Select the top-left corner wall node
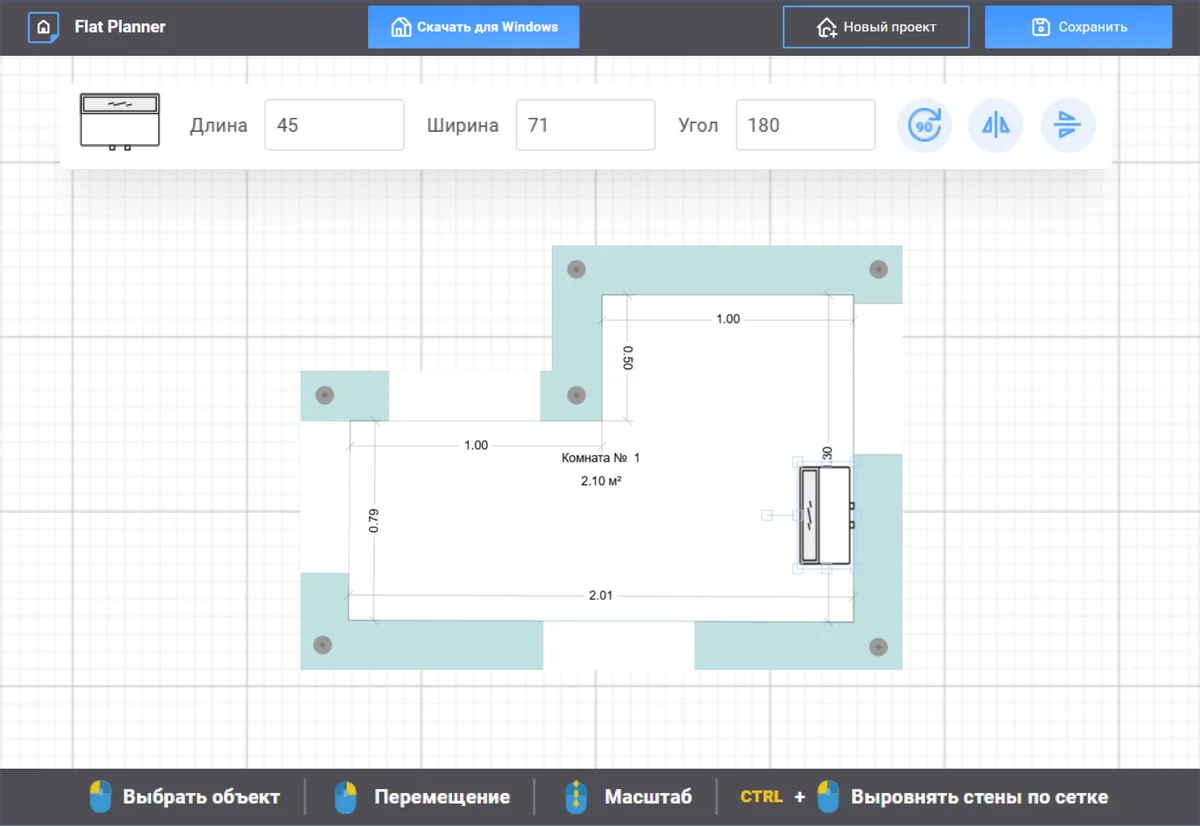The height and width of the screenshot is (826, 1200). [x=575, y=269]
